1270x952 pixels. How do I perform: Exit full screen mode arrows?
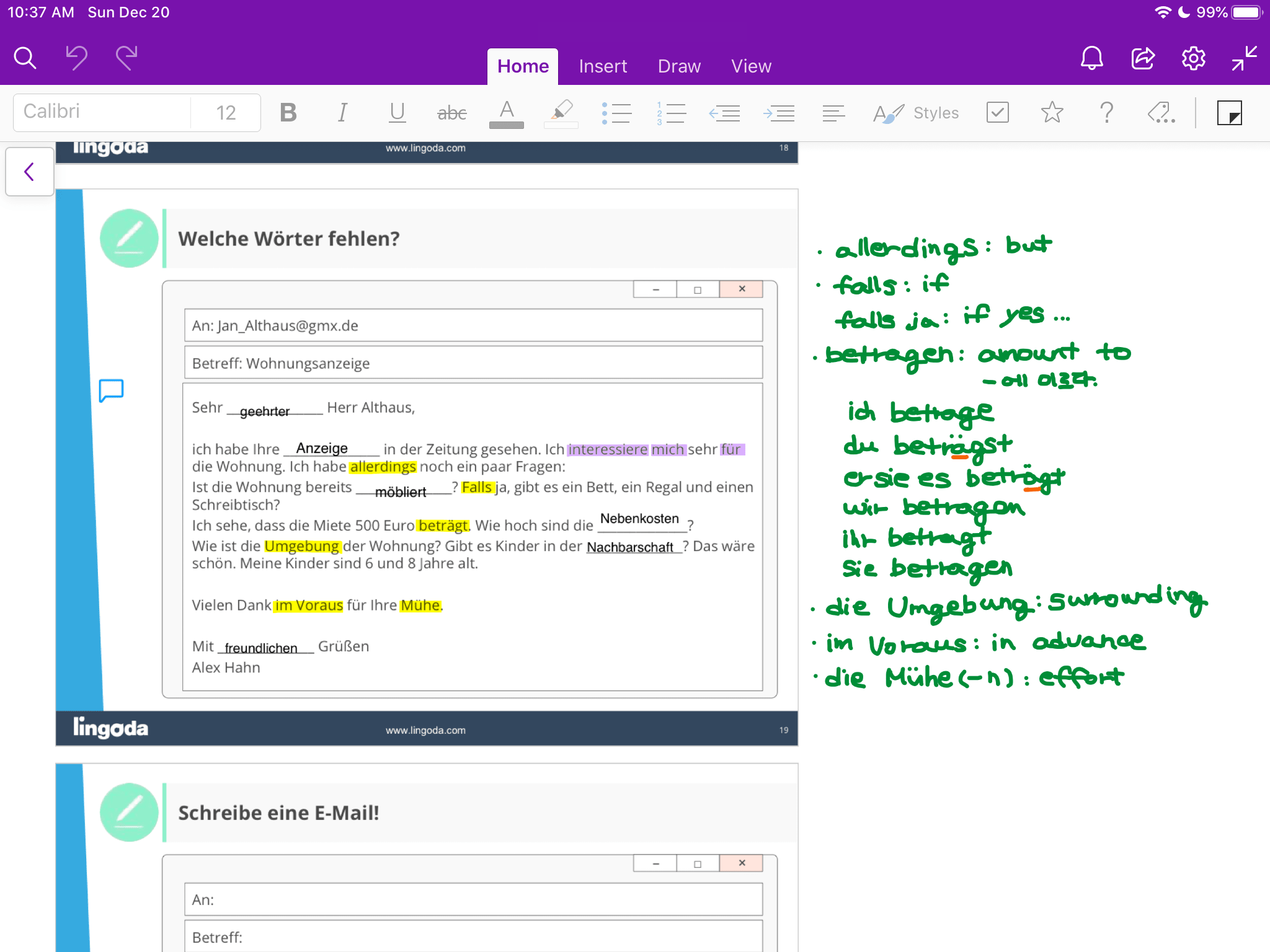pos(1244,58)
